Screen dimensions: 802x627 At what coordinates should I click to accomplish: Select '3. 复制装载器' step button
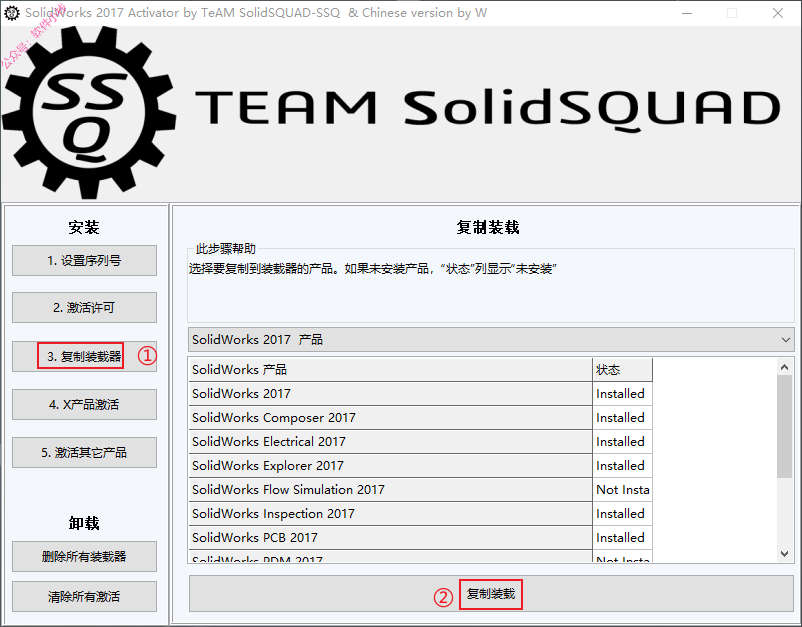(x=84, y=356)
